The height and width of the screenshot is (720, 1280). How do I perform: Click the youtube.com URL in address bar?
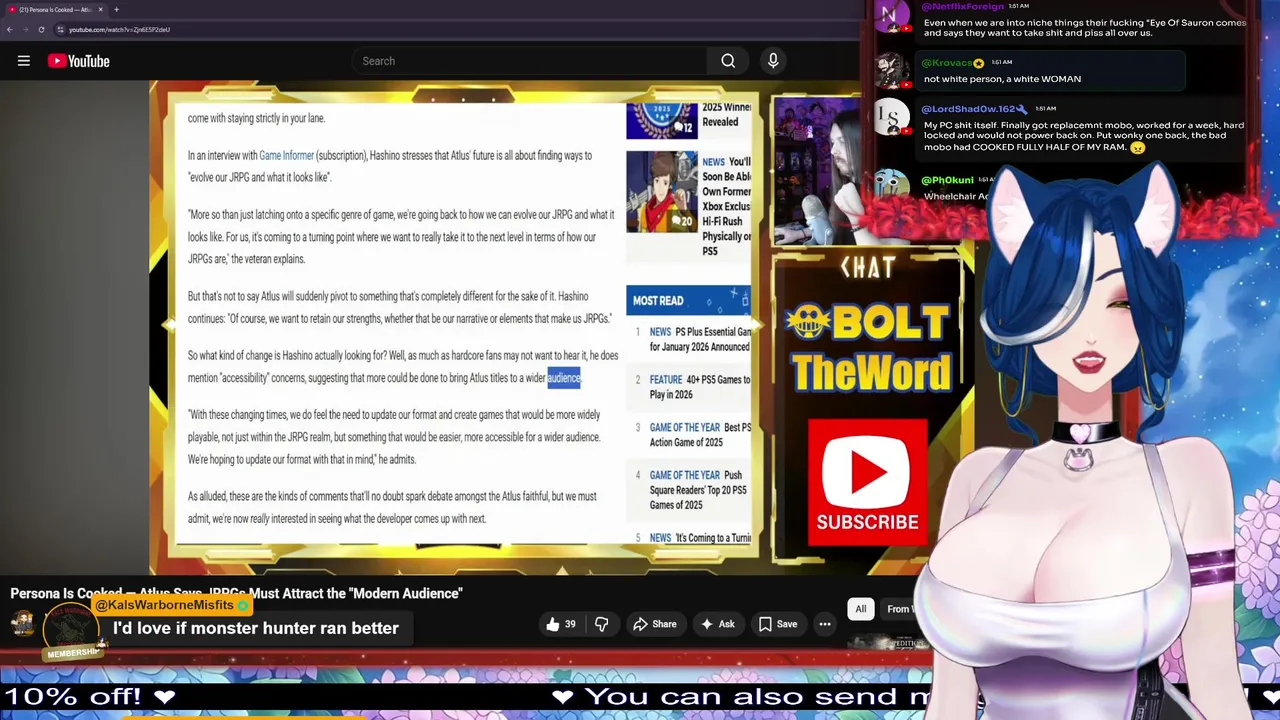119,29
